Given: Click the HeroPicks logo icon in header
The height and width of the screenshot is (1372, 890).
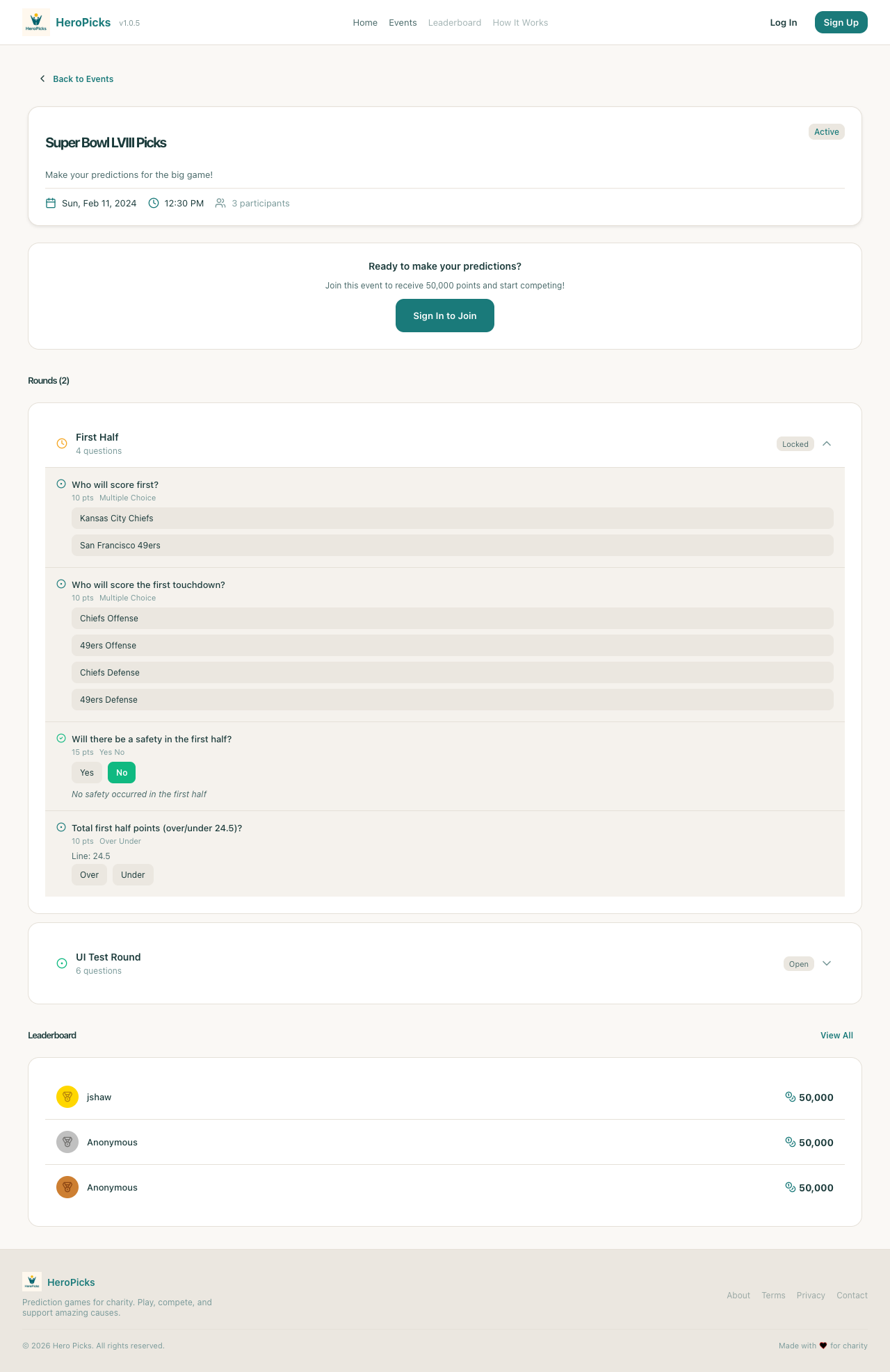Looking at the screenshot, I should pos(36,22).
